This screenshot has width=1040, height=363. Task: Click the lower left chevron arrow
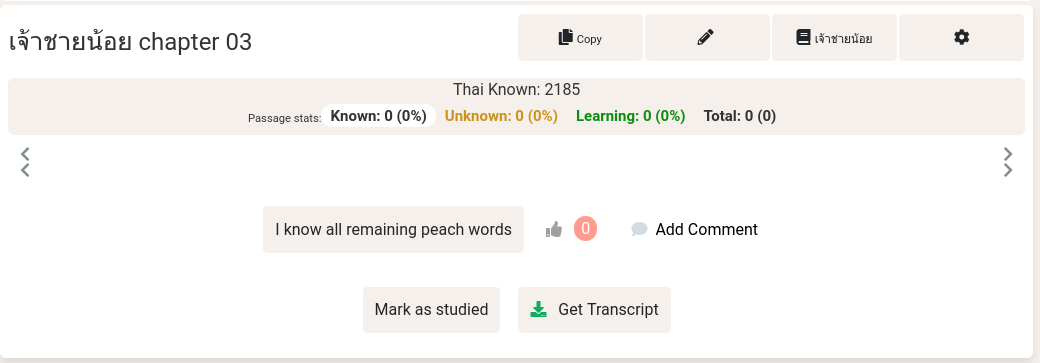25,171
